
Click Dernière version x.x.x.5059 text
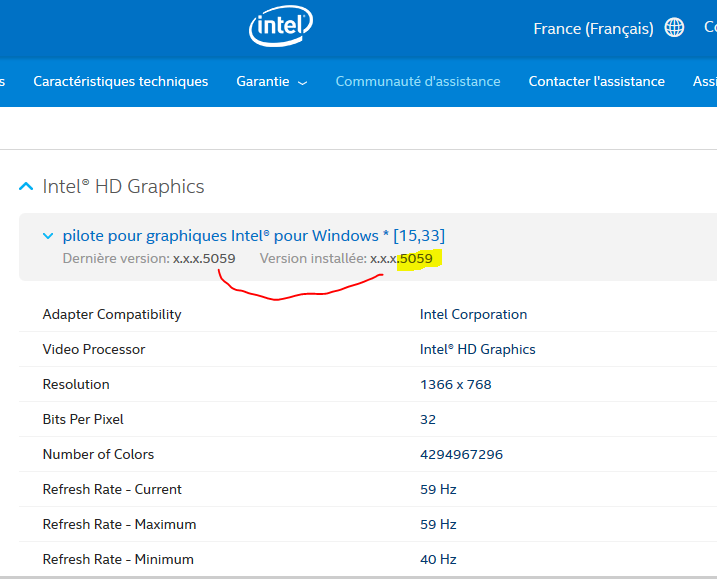click(149, 258)
